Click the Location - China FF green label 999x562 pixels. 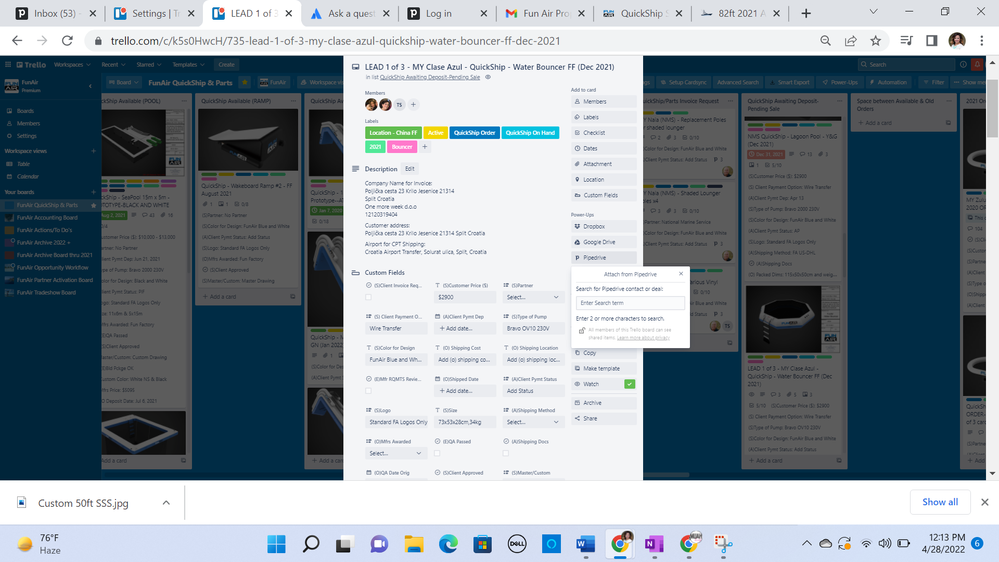point(393,133)
